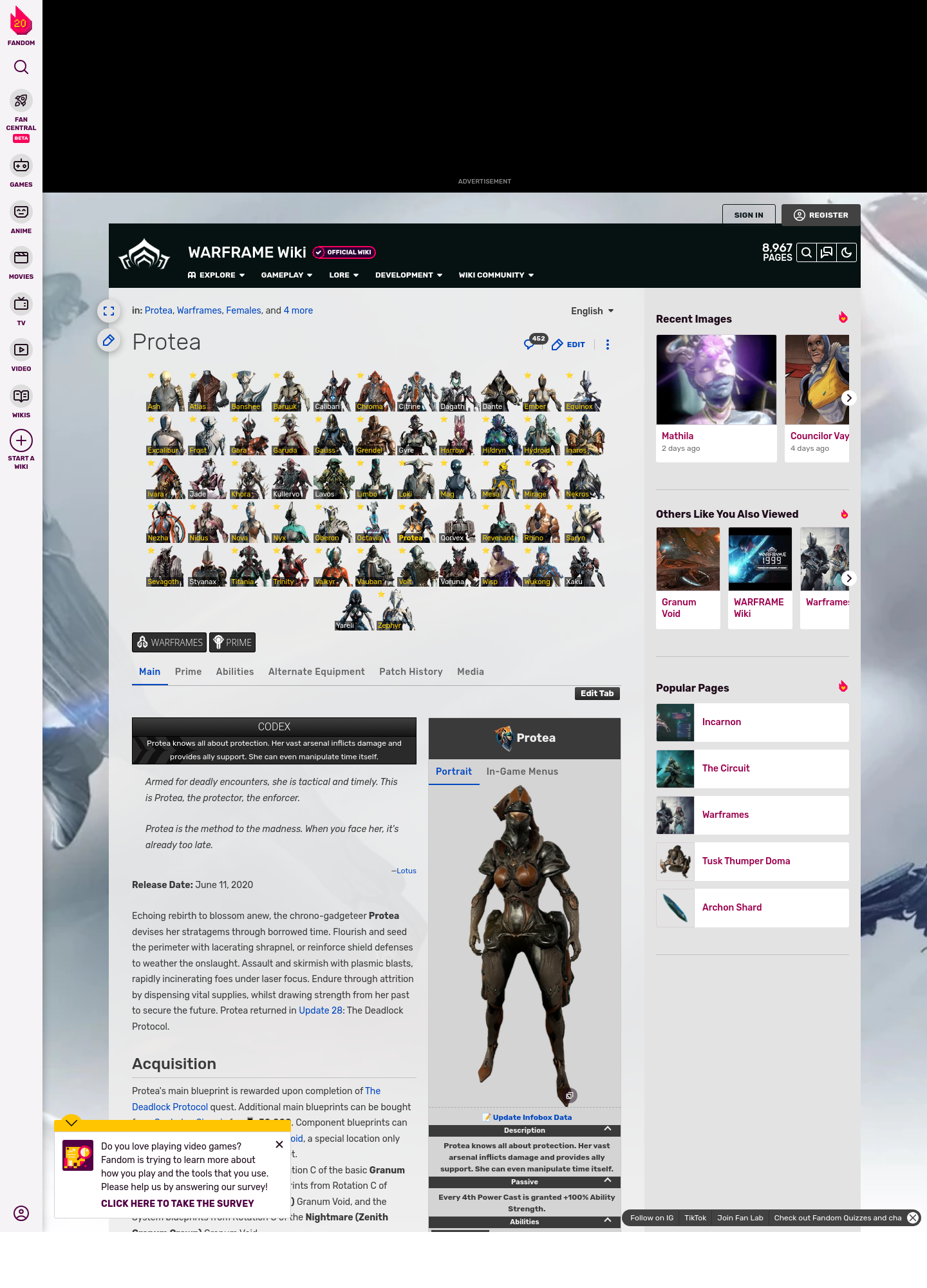
Task: Open the Anime sidebar icon
Action: coord(21,212)
